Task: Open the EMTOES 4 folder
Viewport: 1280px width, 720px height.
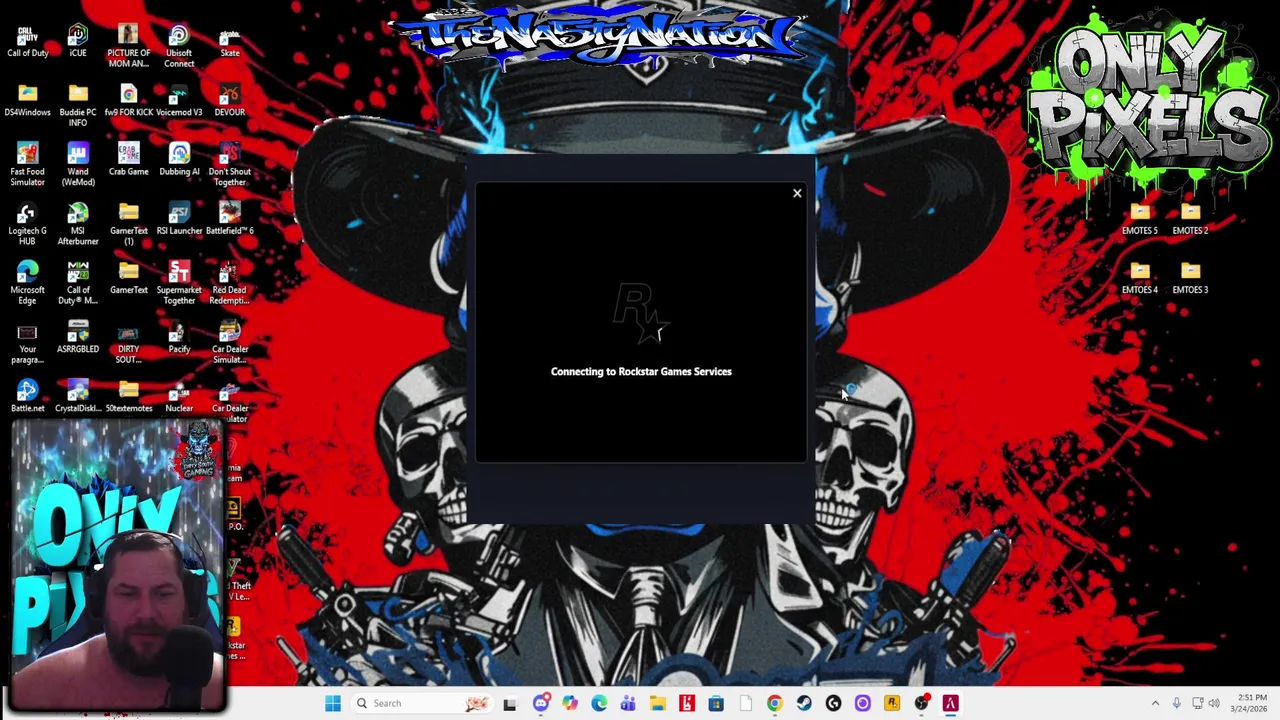Action: pos(1140,279)
